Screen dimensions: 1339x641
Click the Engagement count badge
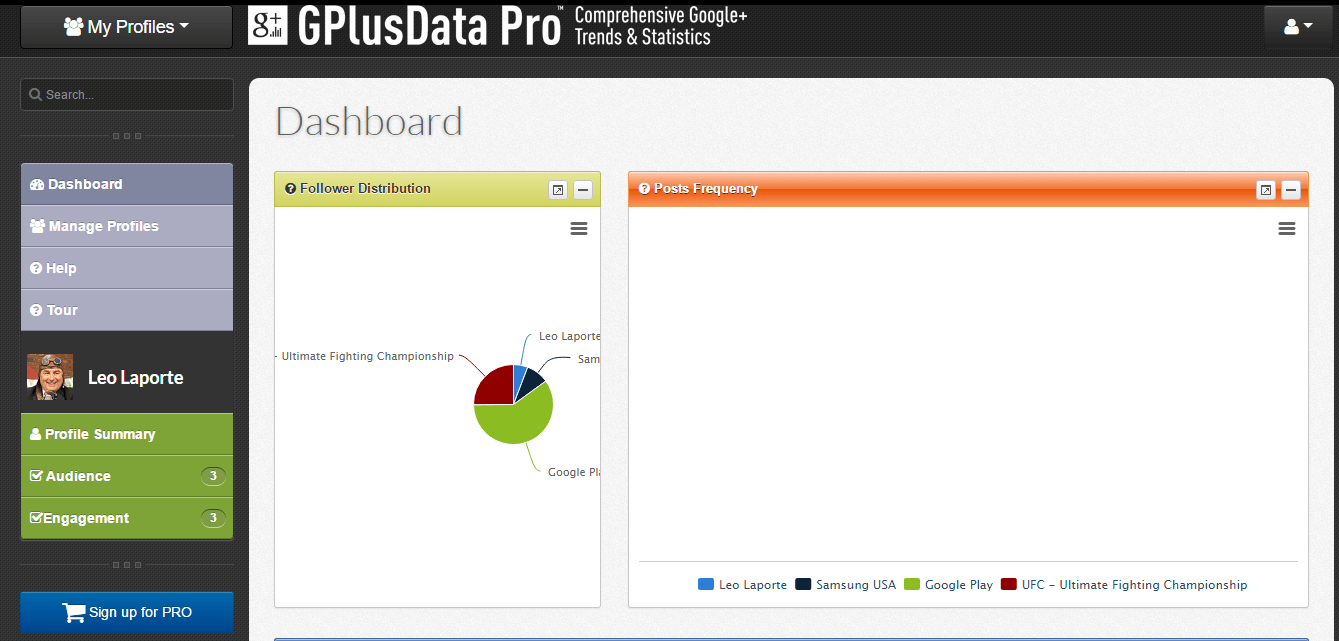(212, 518)
